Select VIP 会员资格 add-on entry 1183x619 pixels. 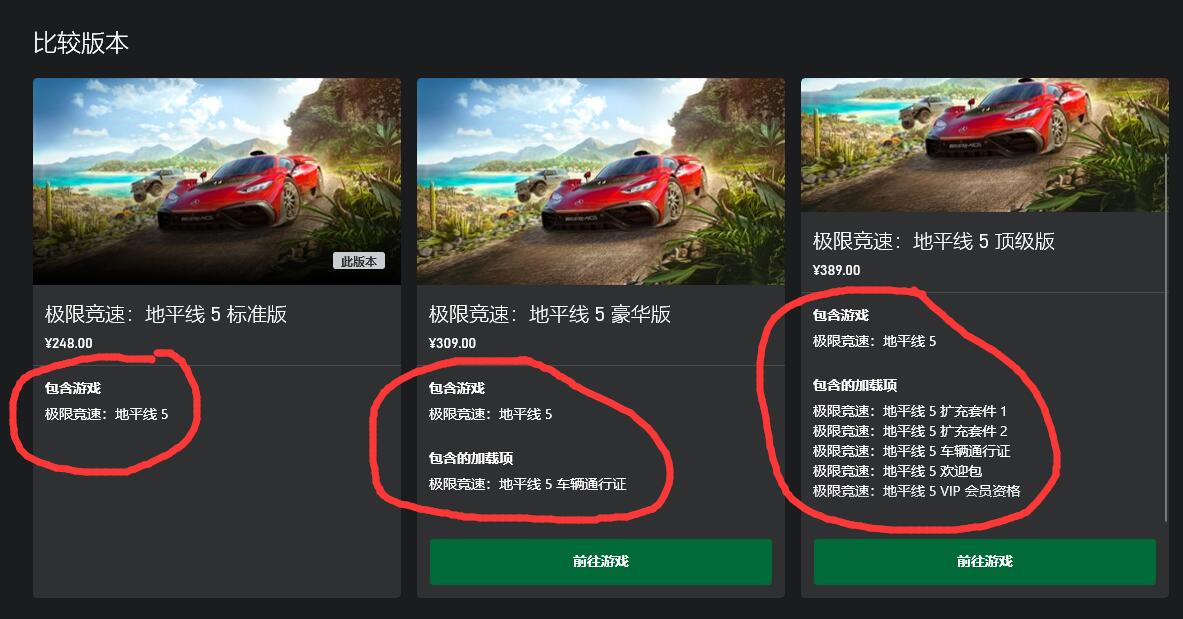click(917, 491)
